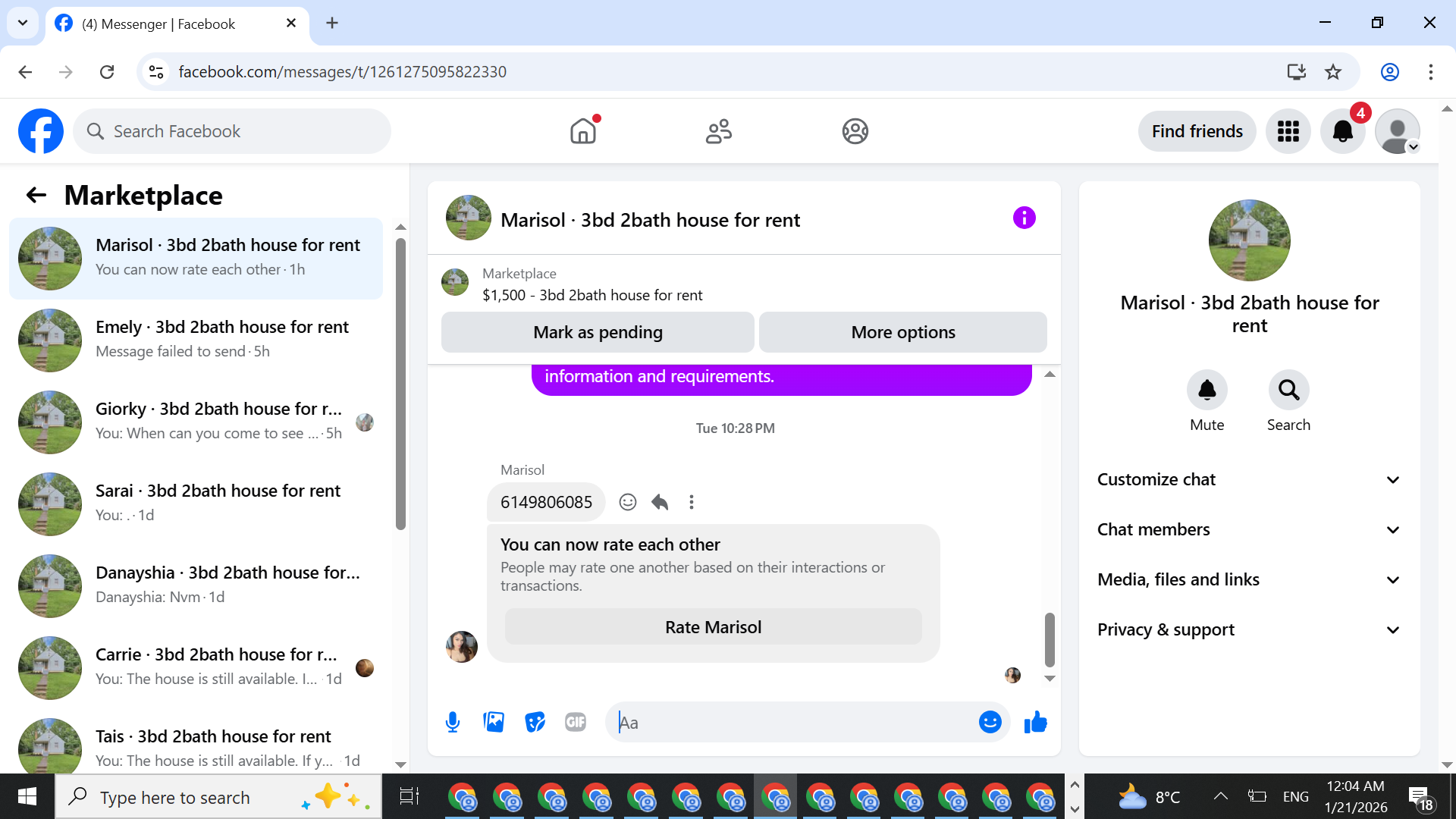Viewport: 1456px width, 819px height.
Task: Open the weather widget showing 8°C
Action: pyautogui.click(x=1149, y=796)
